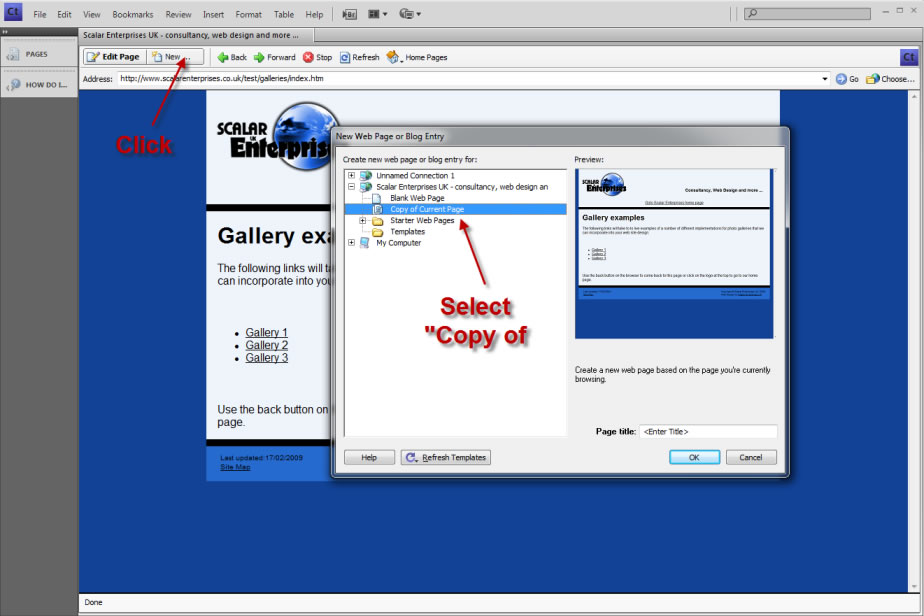The width and height of the screenshot is (924, 616).
Task: Expand the Starter Web Pages folder
Action: tap(363, 220)
